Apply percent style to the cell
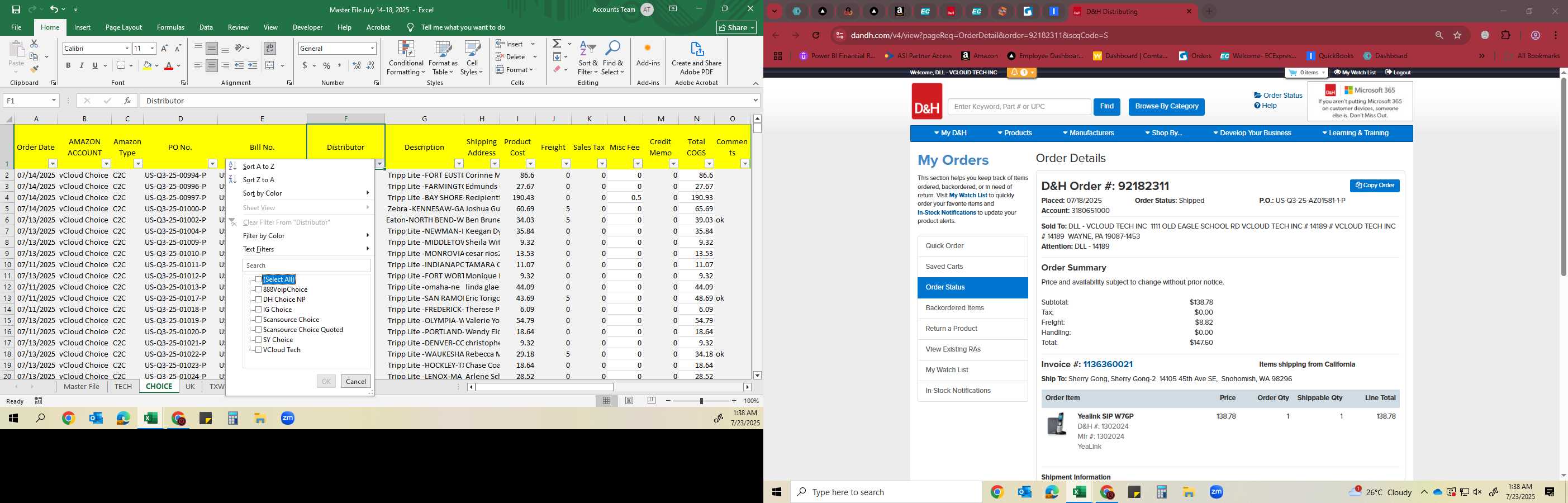The width and height of the screenshot is (1568, 503). (x=327, y=66)
